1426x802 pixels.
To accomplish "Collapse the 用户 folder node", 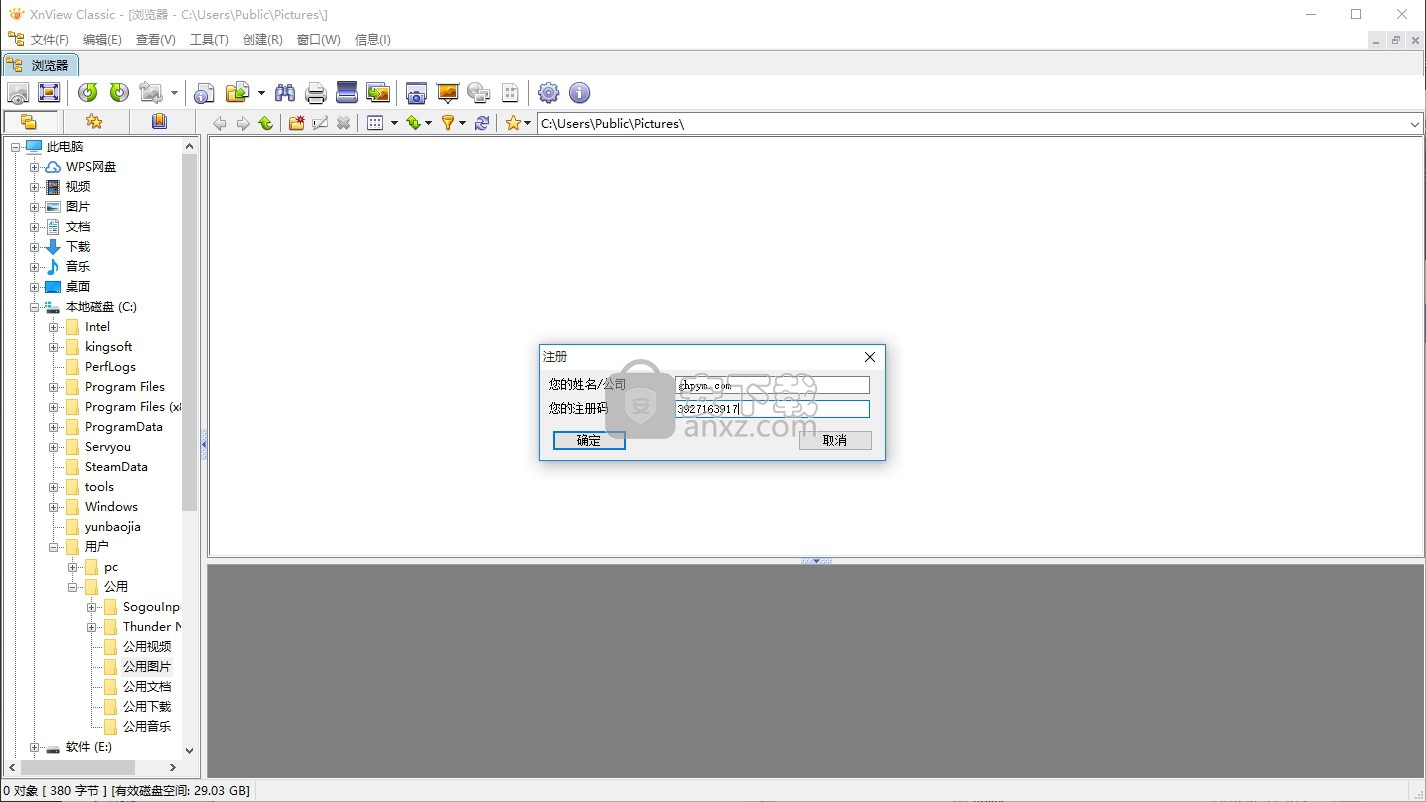I will (53, 547).
